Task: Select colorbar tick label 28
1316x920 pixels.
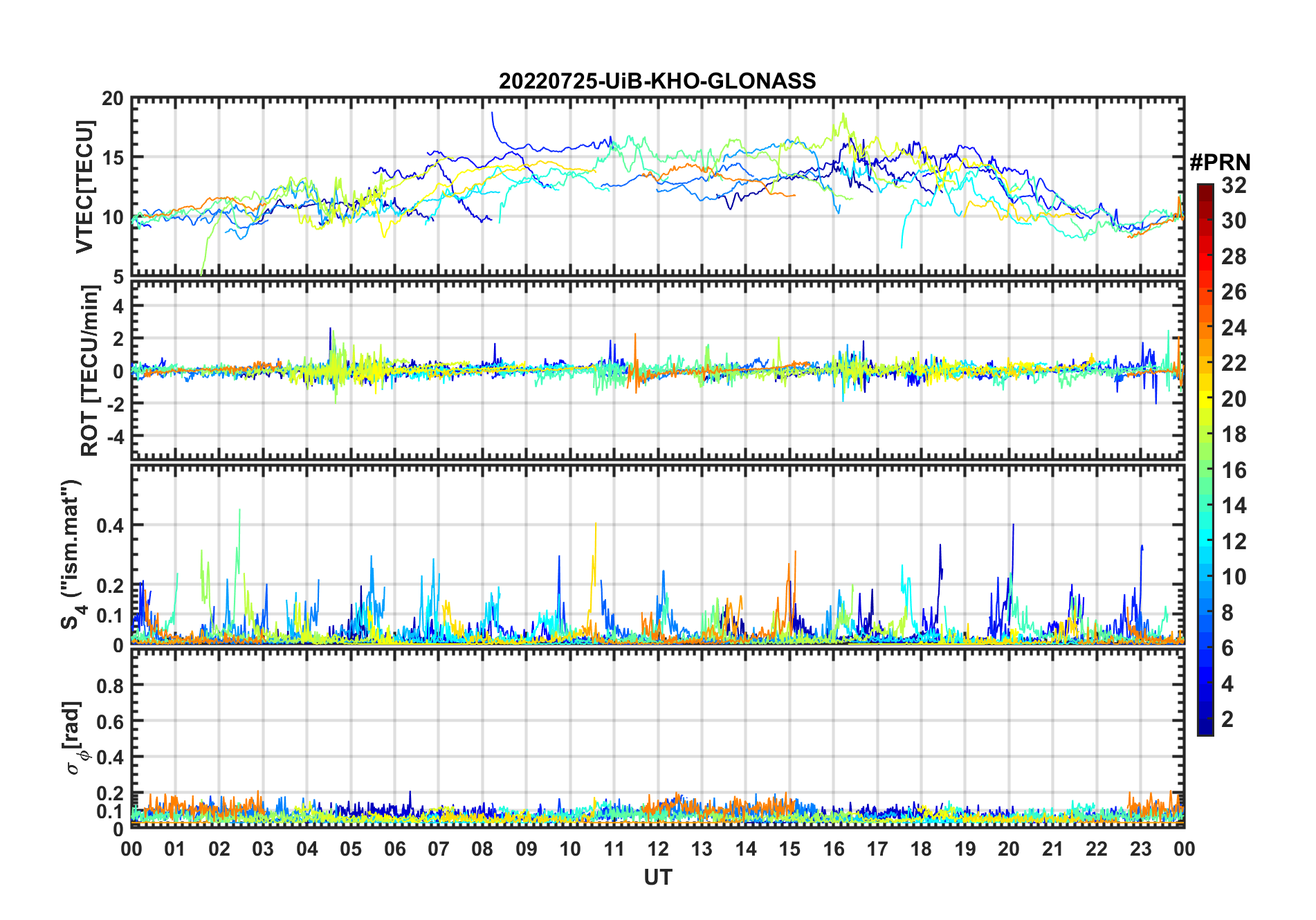Action: [x=1234, y=257]
